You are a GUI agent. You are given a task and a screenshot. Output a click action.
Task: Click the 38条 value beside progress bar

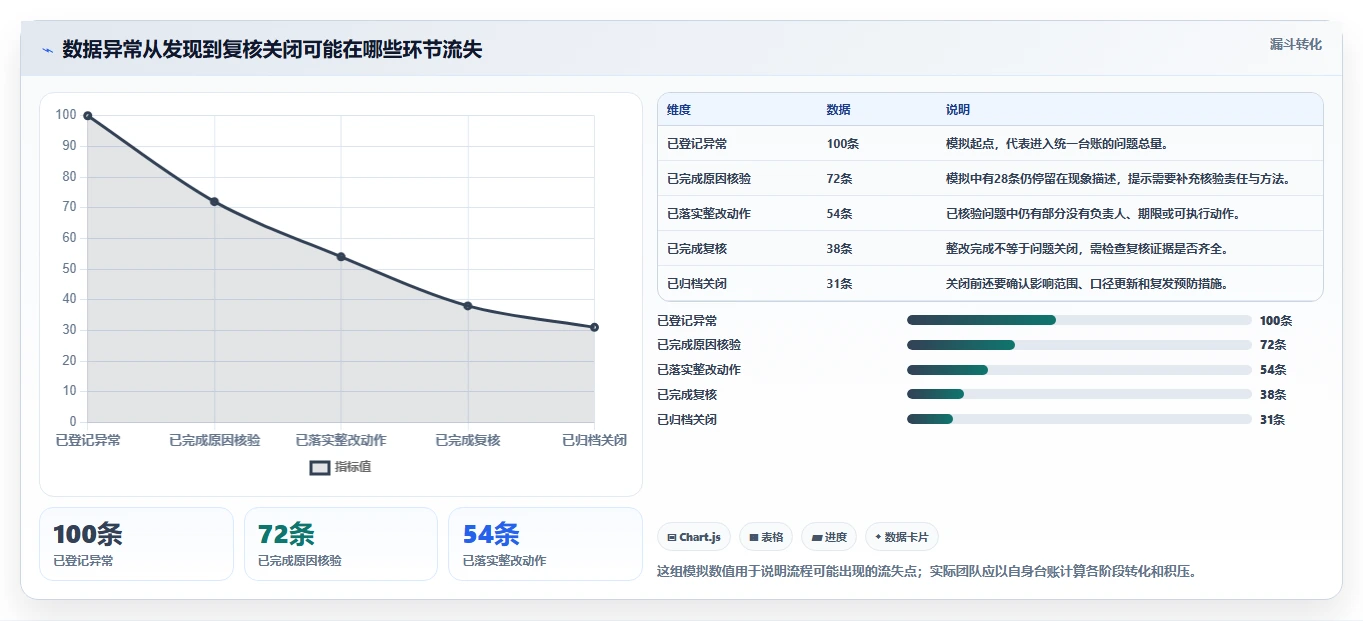pyautogui.click(x=1273, y=395)
